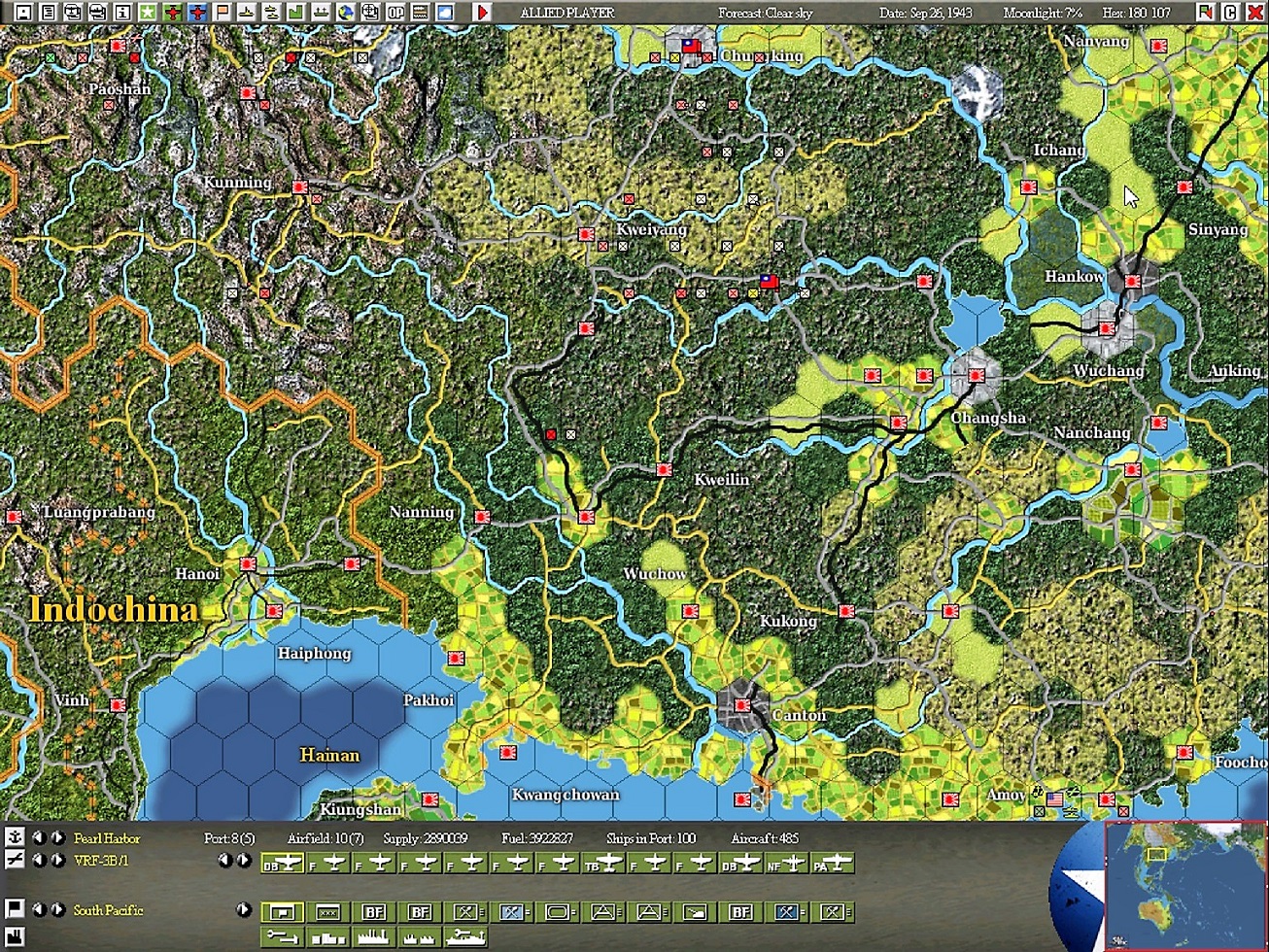Click the "Hex: 180 107" coordinate text
Screen dimensions: 1269x952
1138,13
